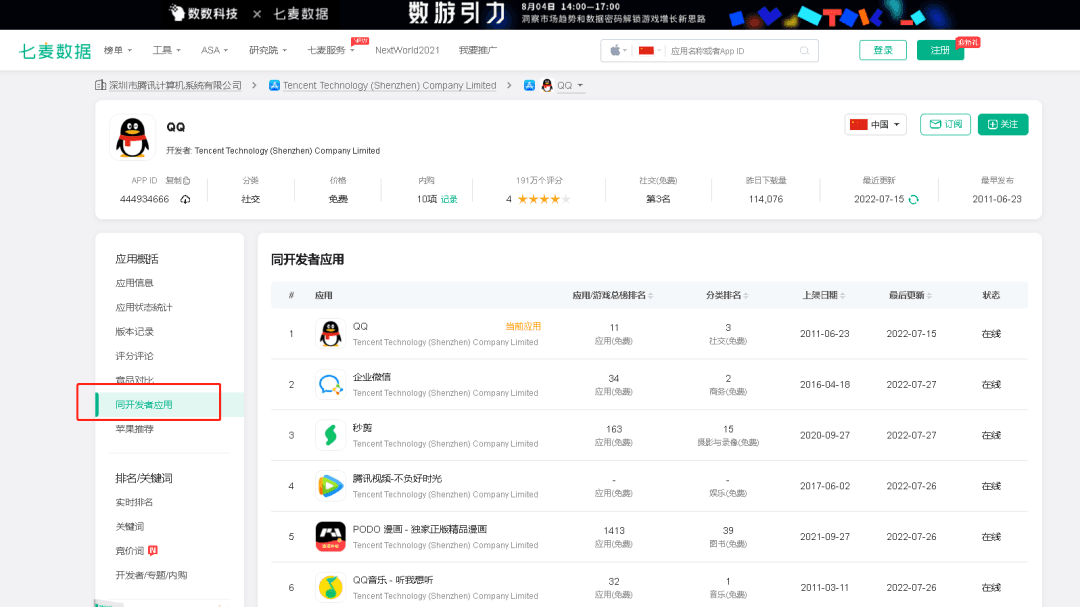Focus the app name or App ID search field
The image size is (1080, 607).
731,51
